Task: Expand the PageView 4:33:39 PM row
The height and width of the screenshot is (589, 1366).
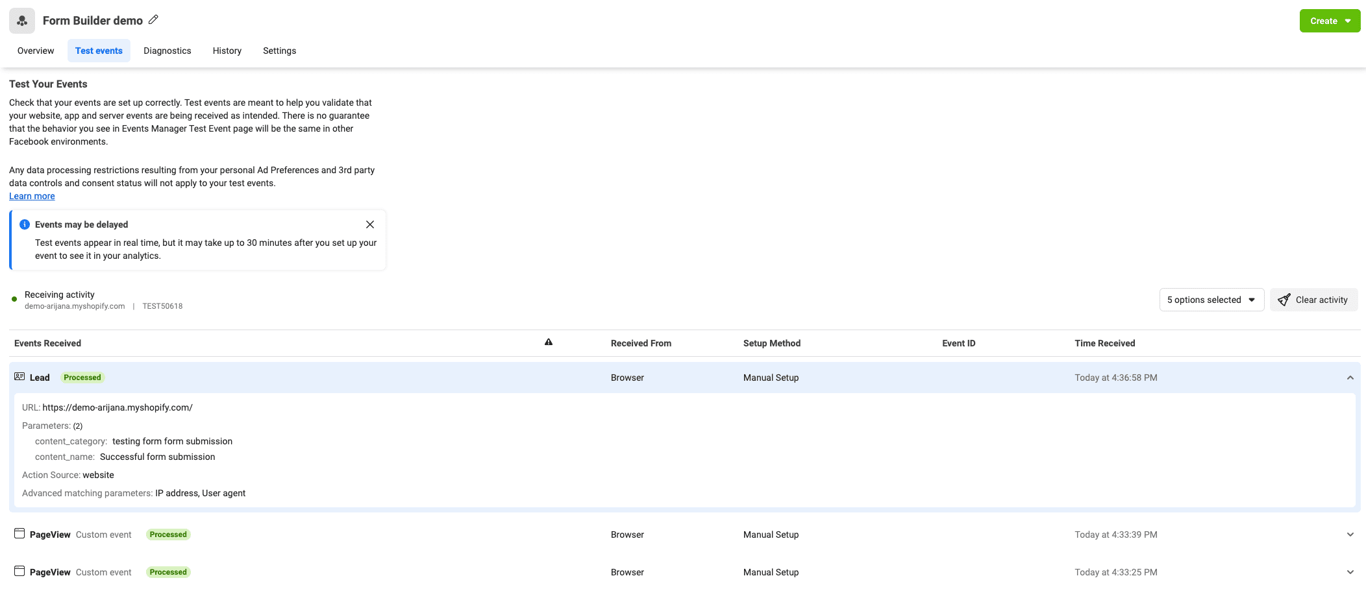Action: click(1350, 535)
